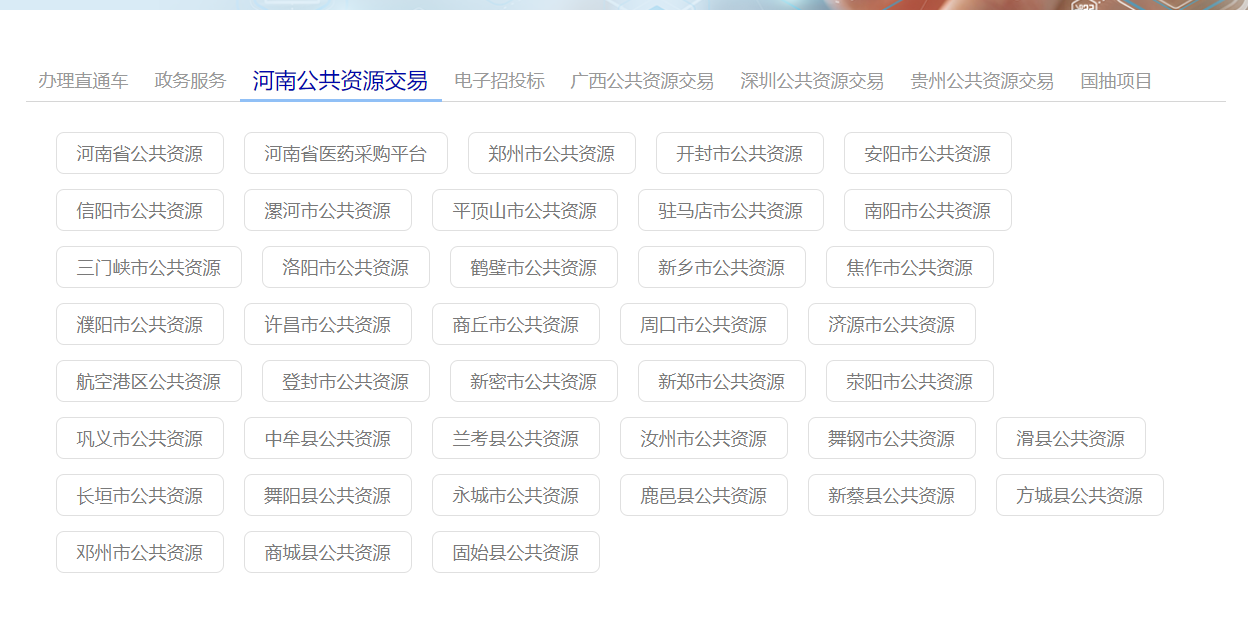Open 济源市公共资源 link
The image size is (1248, 622).
892,325
